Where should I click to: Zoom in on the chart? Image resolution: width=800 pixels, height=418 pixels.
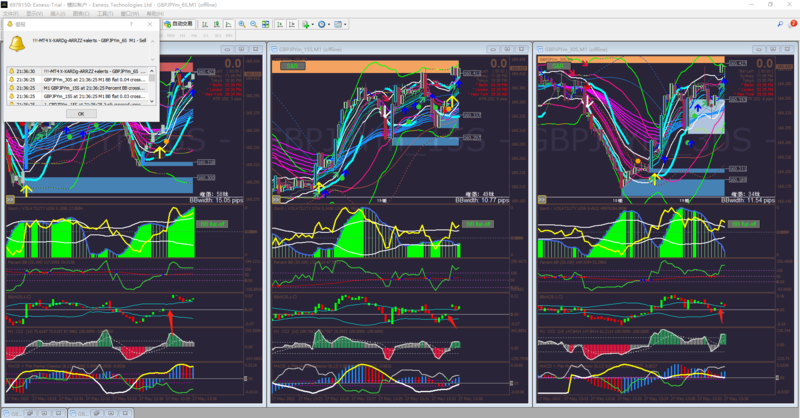[x=242, y=24]
